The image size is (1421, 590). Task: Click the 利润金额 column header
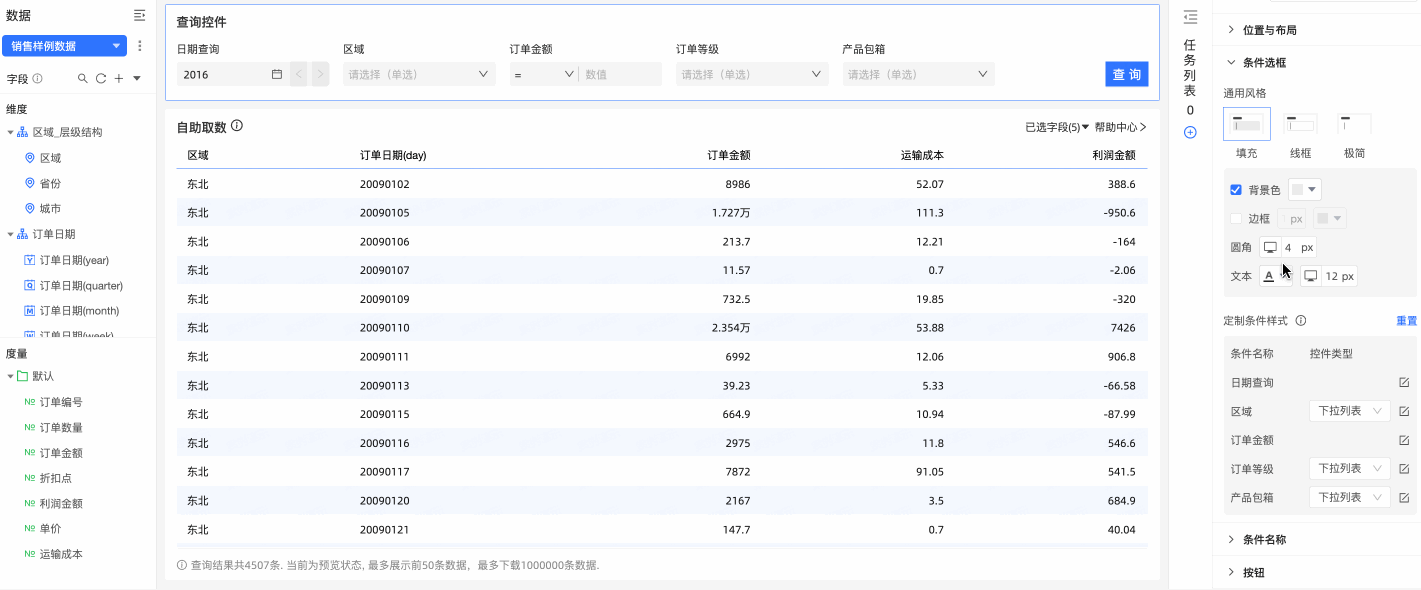coord(1114,155)
